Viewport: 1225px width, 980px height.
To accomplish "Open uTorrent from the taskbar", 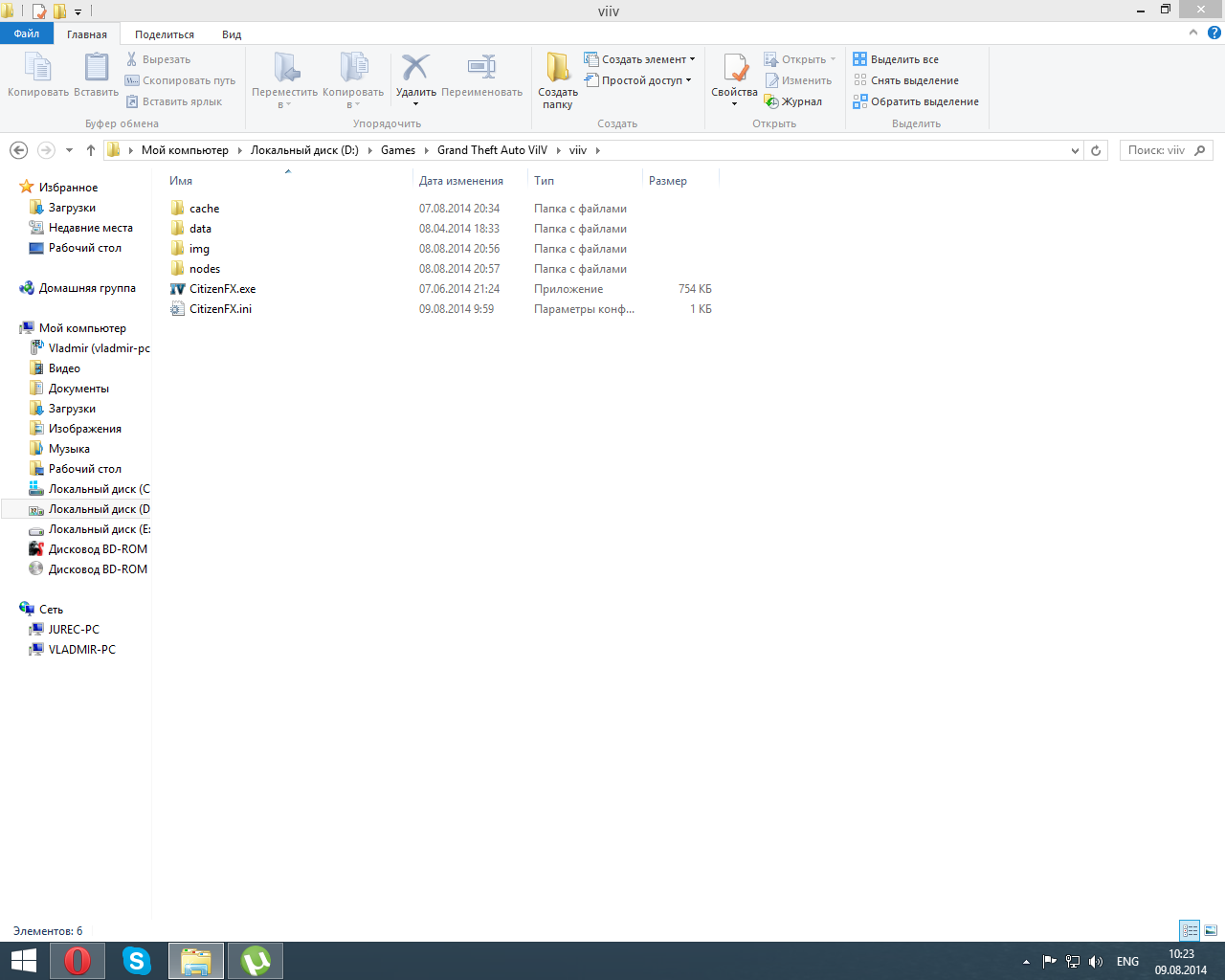I will [x=256, y=961].
